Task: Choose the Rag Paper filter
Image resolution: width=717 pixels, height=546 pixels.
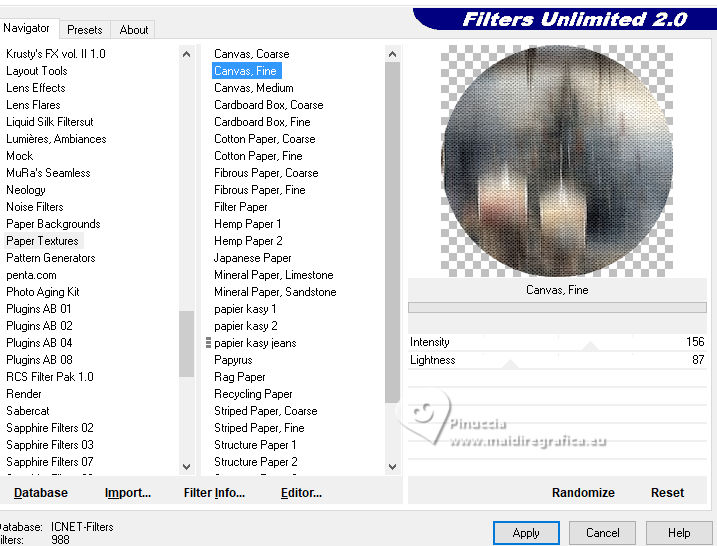Action: [240, 377]
